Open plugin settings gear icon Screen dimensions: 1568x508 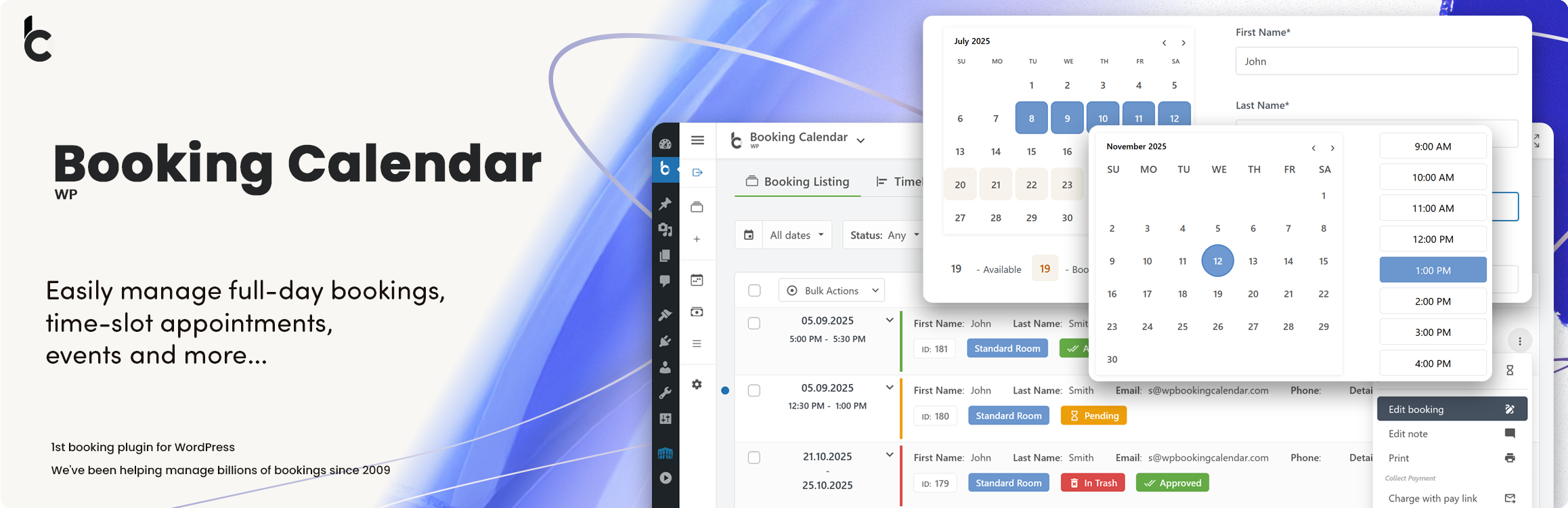697,384
